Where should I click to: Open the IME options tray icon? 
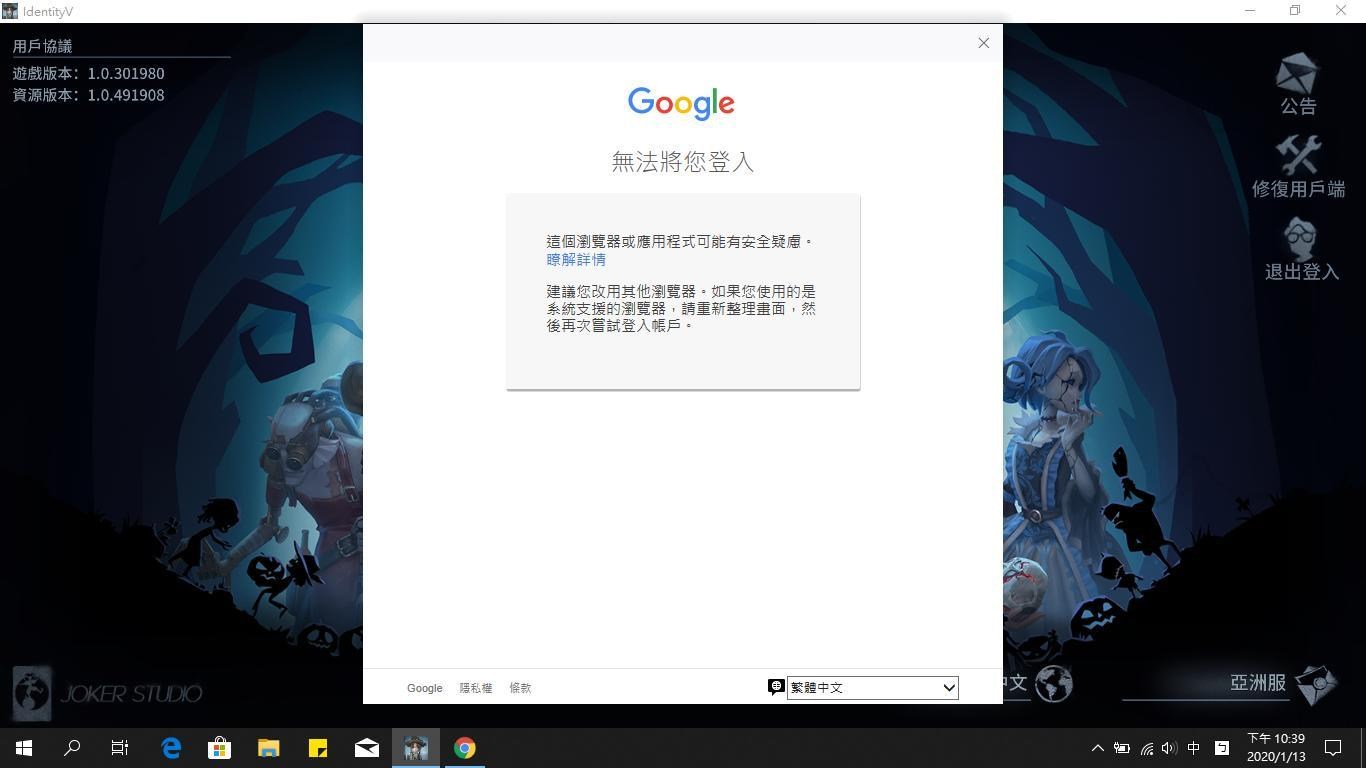coord(1221,748)
